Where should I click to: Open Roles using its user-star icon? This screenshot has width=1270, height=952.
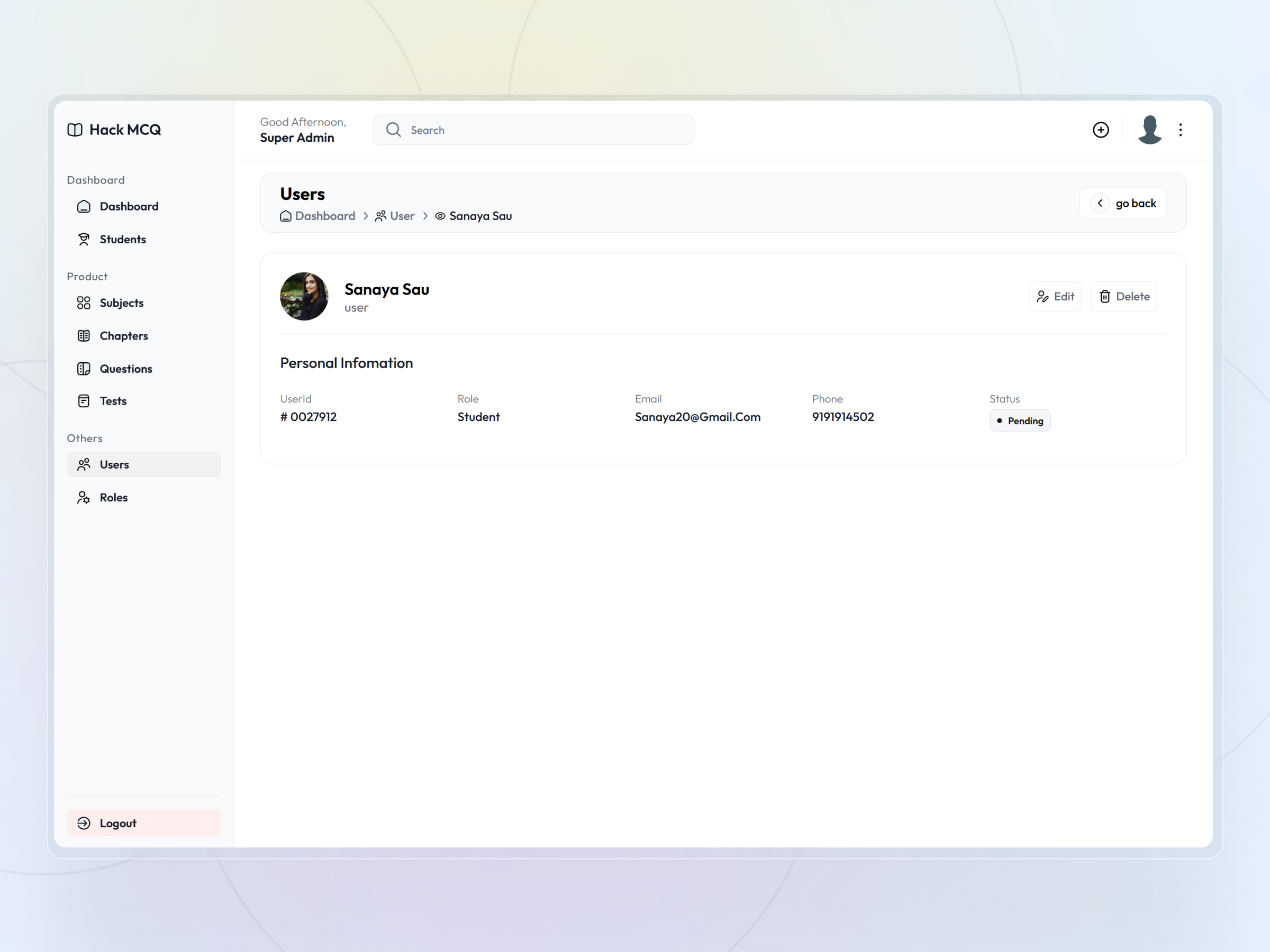84,497
